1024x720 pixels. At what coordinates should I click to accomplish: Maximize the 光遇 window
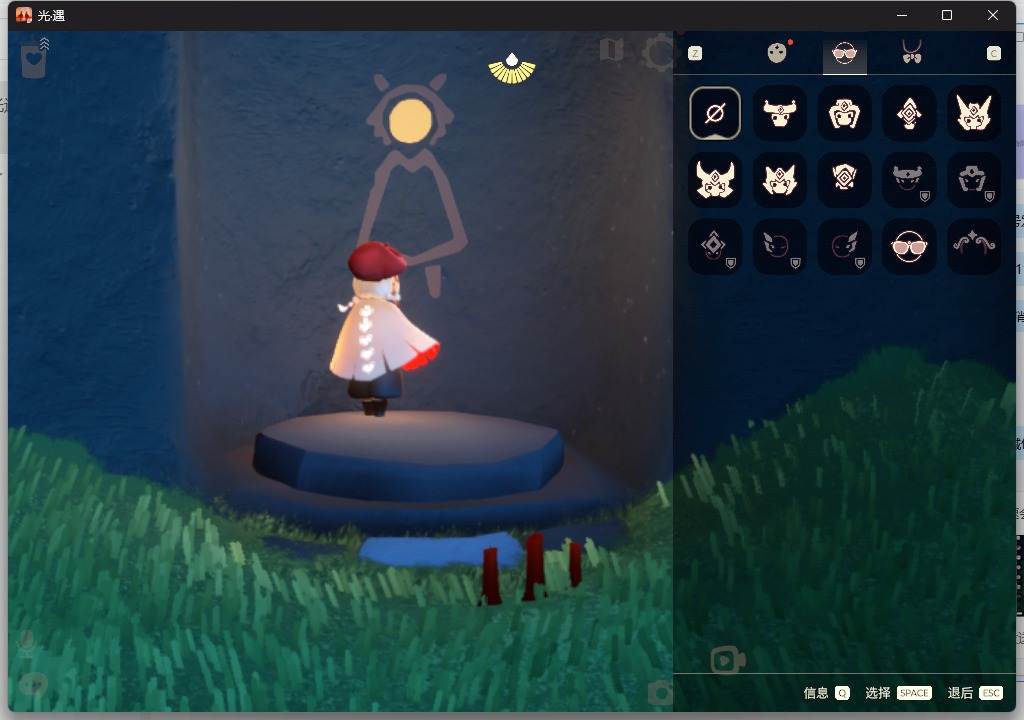[946, 15]
